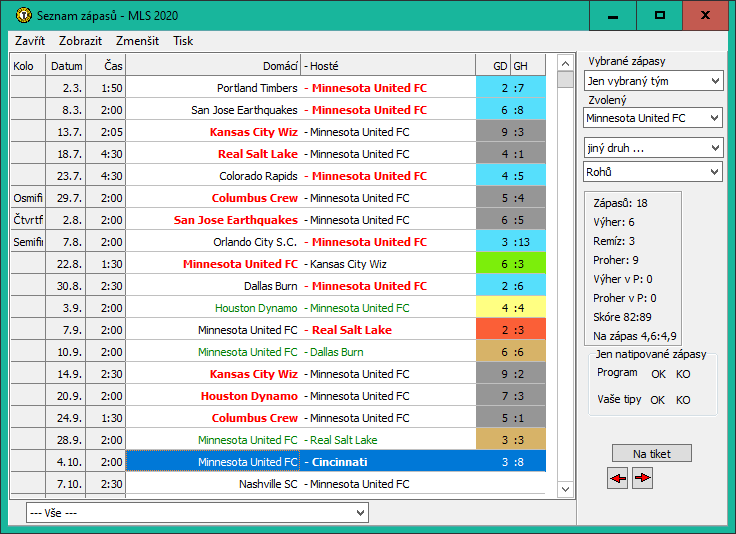Expand the Minnesota United FC team dropdown
This screenshot has height=534, width=736.
(653, 118)
